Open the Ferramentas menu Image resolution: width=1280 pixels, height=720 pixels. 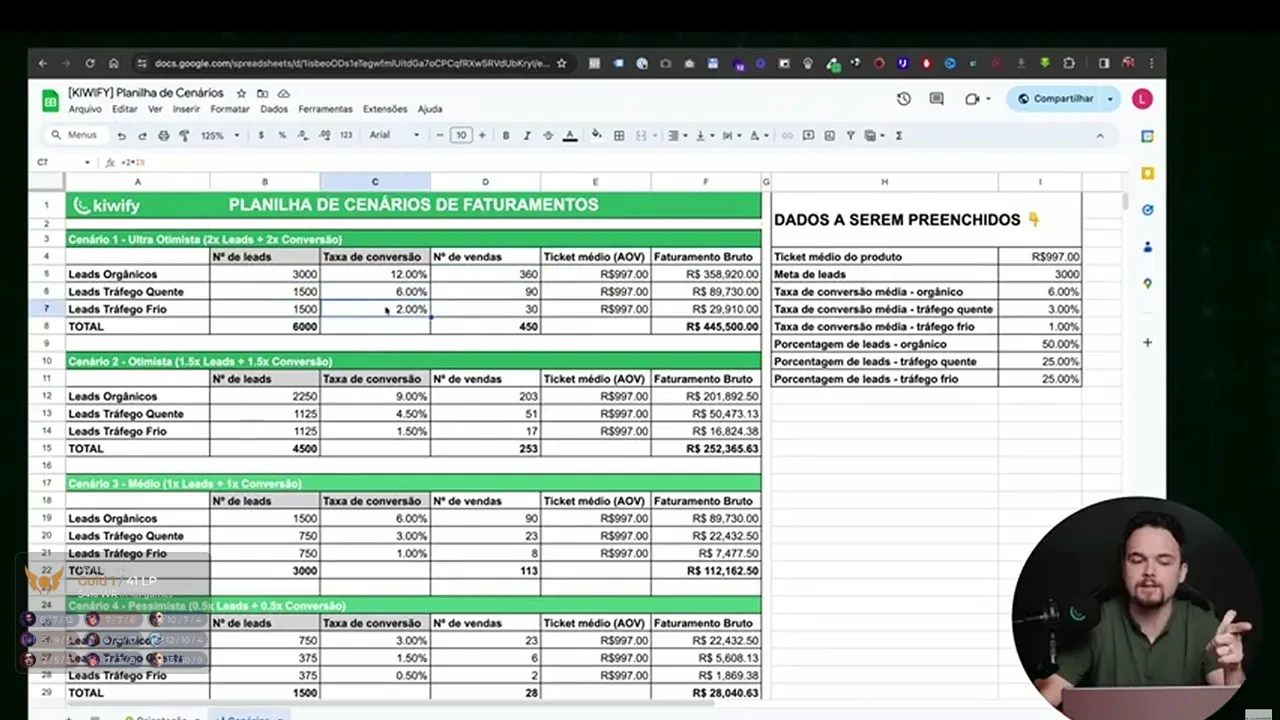tap(325, 109)
